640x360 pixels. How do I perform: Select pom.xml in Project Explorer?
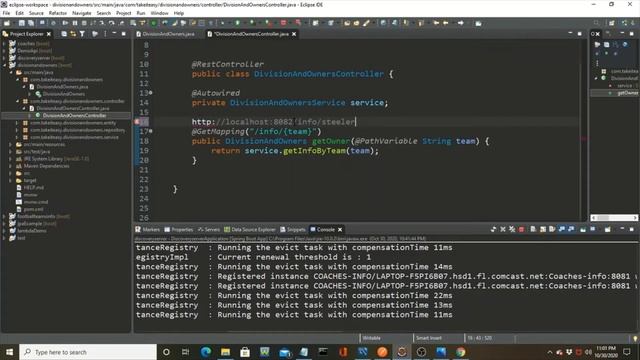pyautogui.click(x=33, y=209)
